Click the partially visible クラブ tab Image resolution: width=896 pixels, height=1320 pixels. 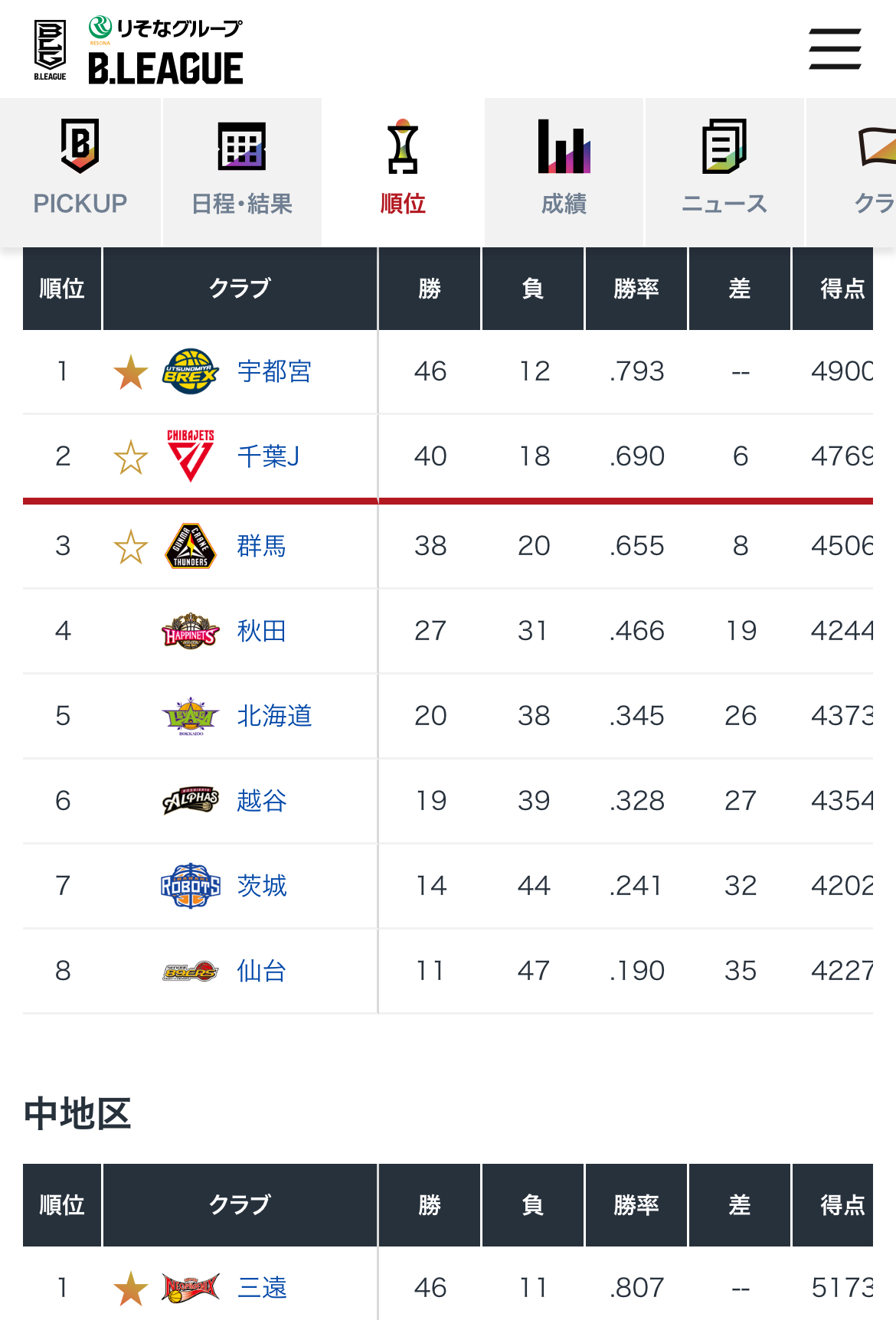point(851,172)
